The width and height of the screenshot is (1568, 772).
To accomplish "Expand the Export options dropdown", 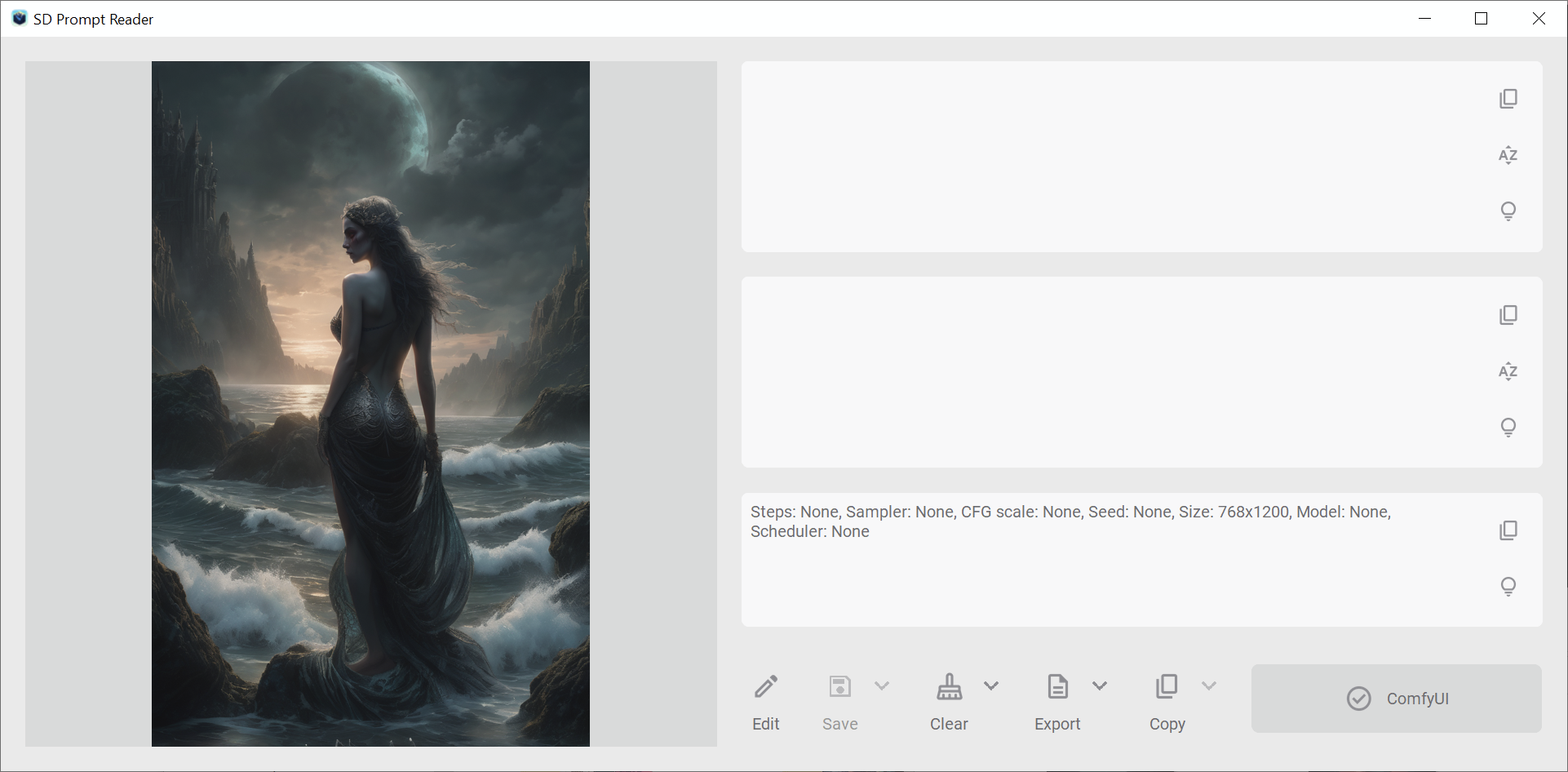I will [x=1101, y=685].
